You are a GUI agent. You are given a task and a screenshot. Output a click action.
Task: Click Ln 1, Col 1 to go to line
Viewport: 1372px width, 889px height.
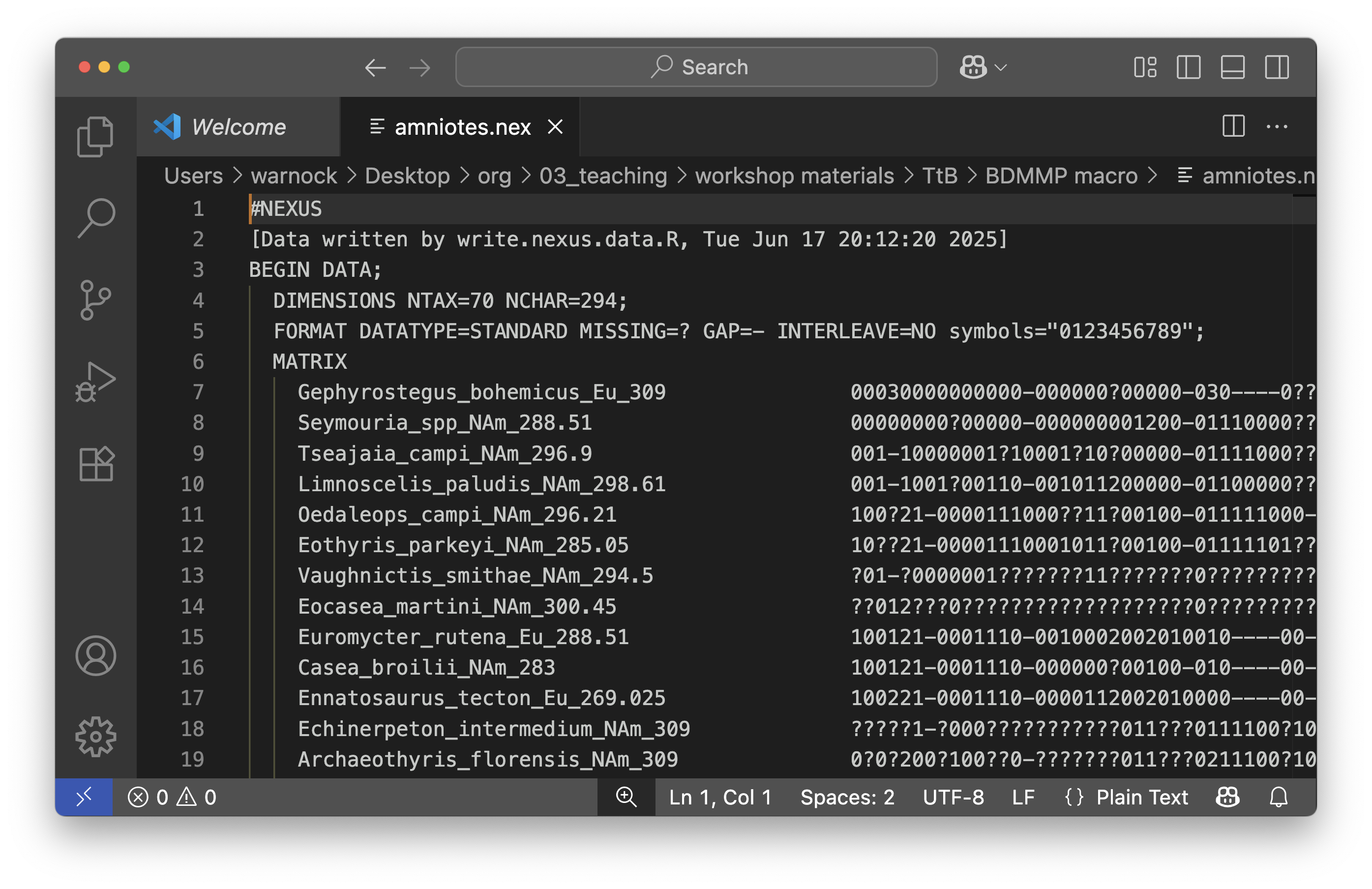(719, 797)
